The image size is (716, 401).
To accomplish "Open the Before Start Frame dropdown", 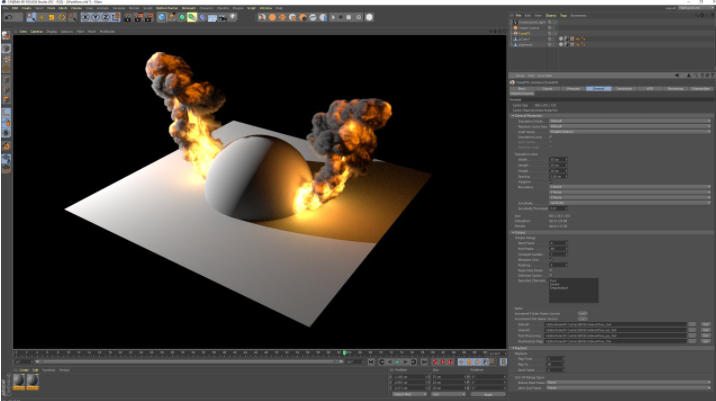I will point(628,382).
